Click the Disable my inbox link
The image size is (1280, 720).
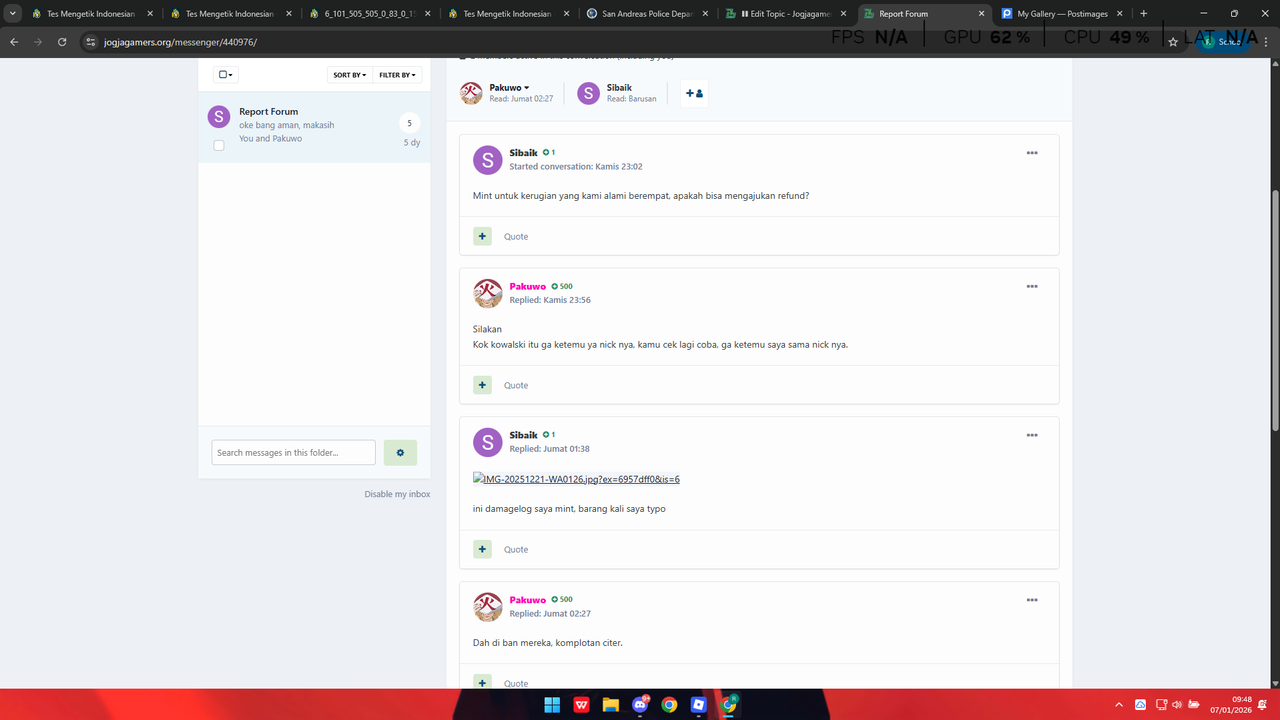(397, 494)
